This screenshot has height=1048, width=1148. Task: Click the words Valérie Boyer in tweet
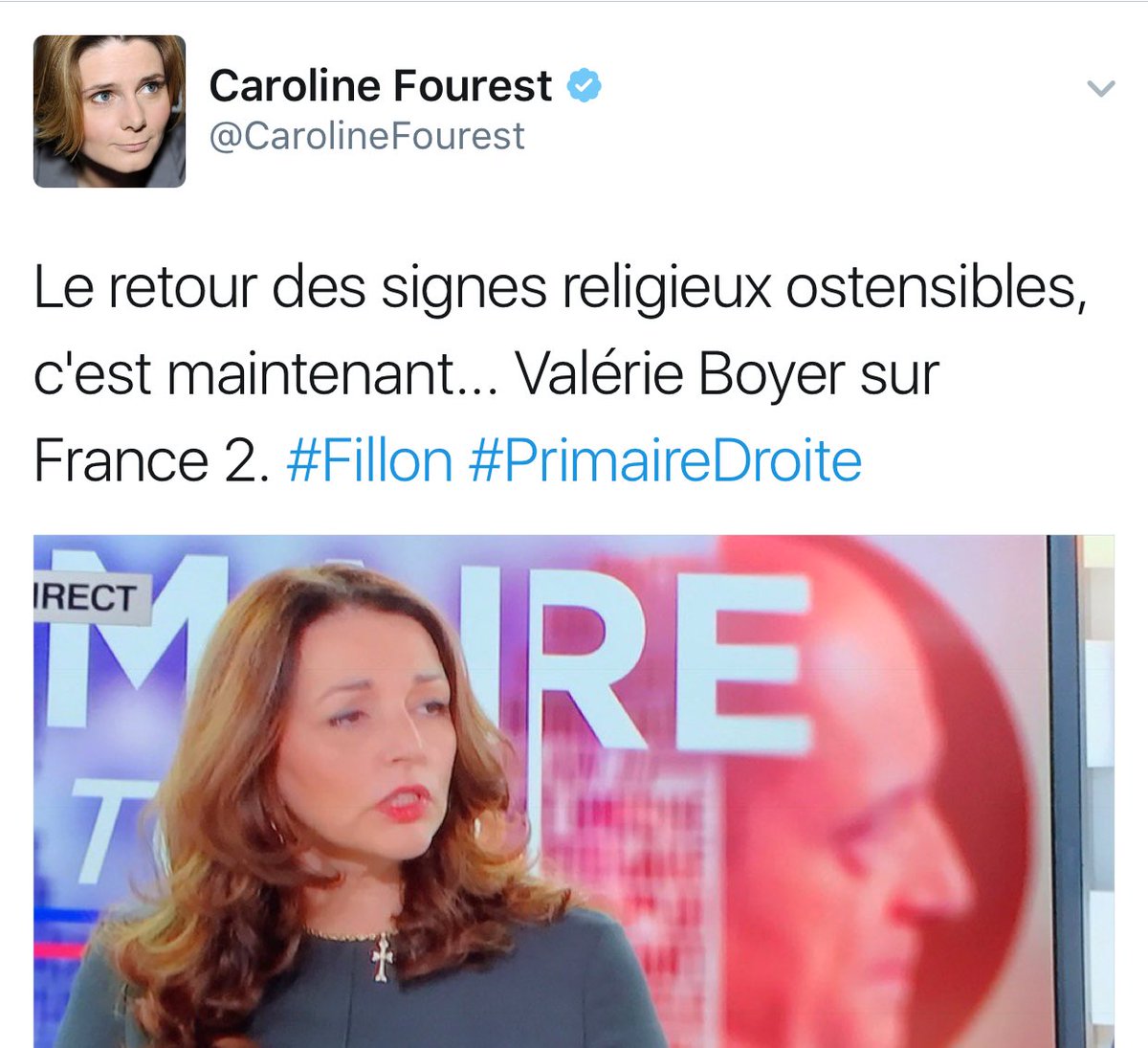point(681,374)
